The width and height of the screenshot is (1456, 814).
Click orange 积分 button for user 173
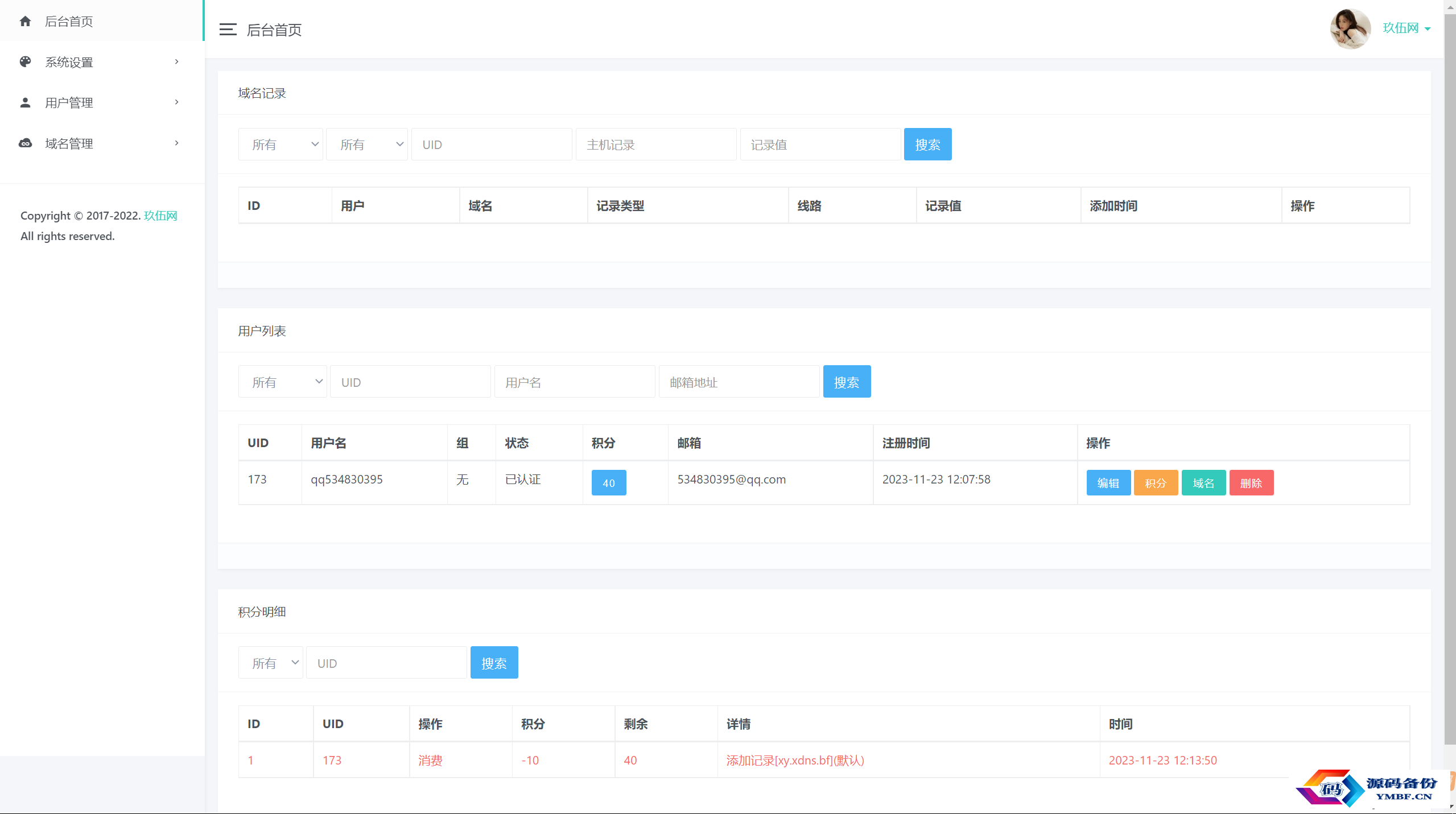pos(1156,483)
